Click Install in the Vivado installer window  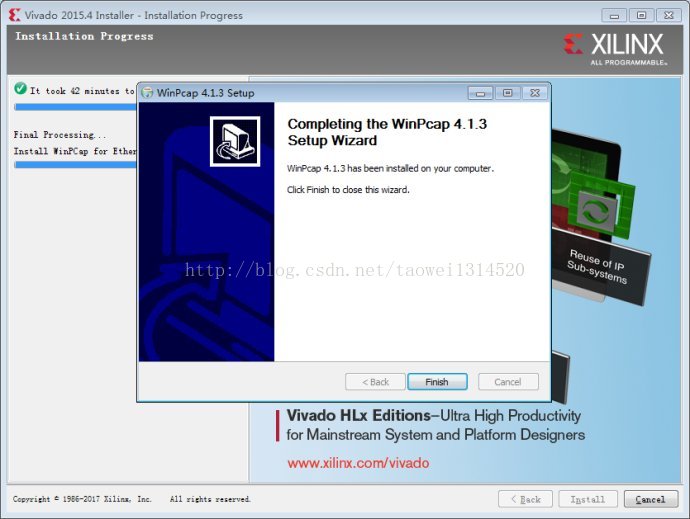(588, 499)
